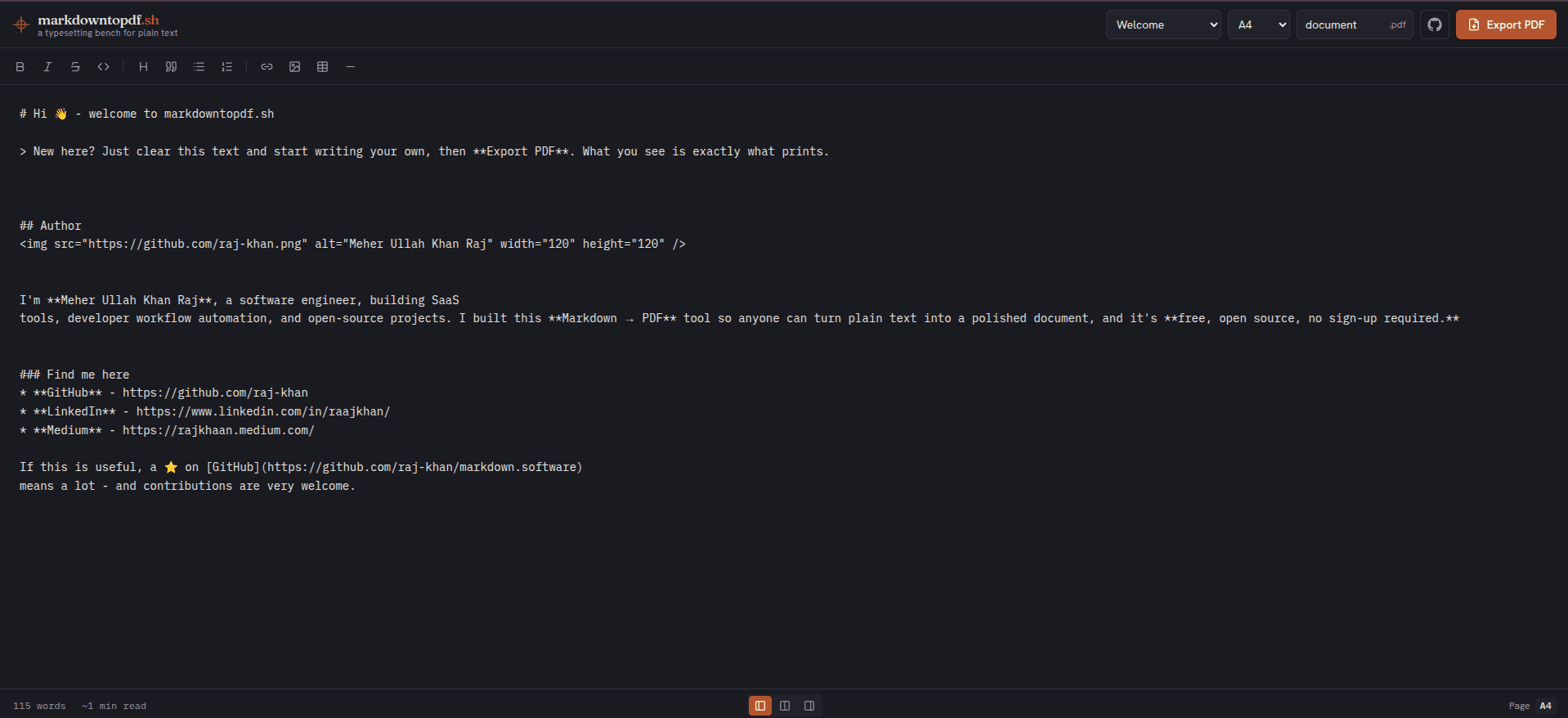Toggle bold formatting
1568x718 pixels.
point(20,67)
